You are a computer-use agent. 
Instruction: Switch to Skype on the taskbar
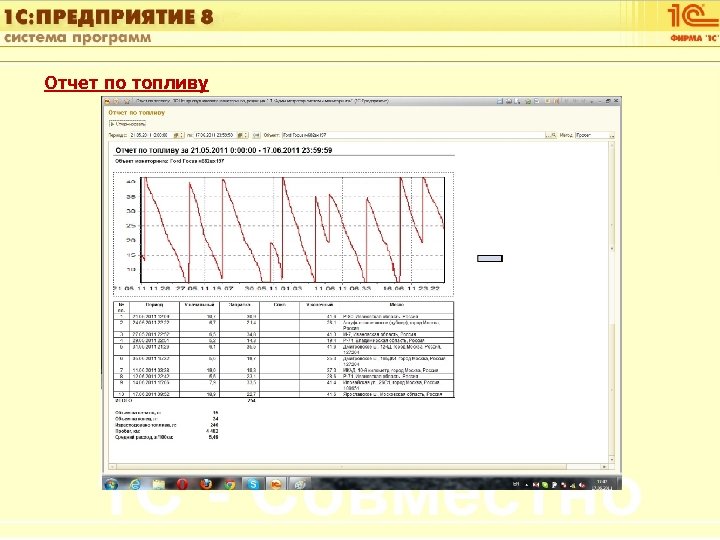tap(253, 484)
